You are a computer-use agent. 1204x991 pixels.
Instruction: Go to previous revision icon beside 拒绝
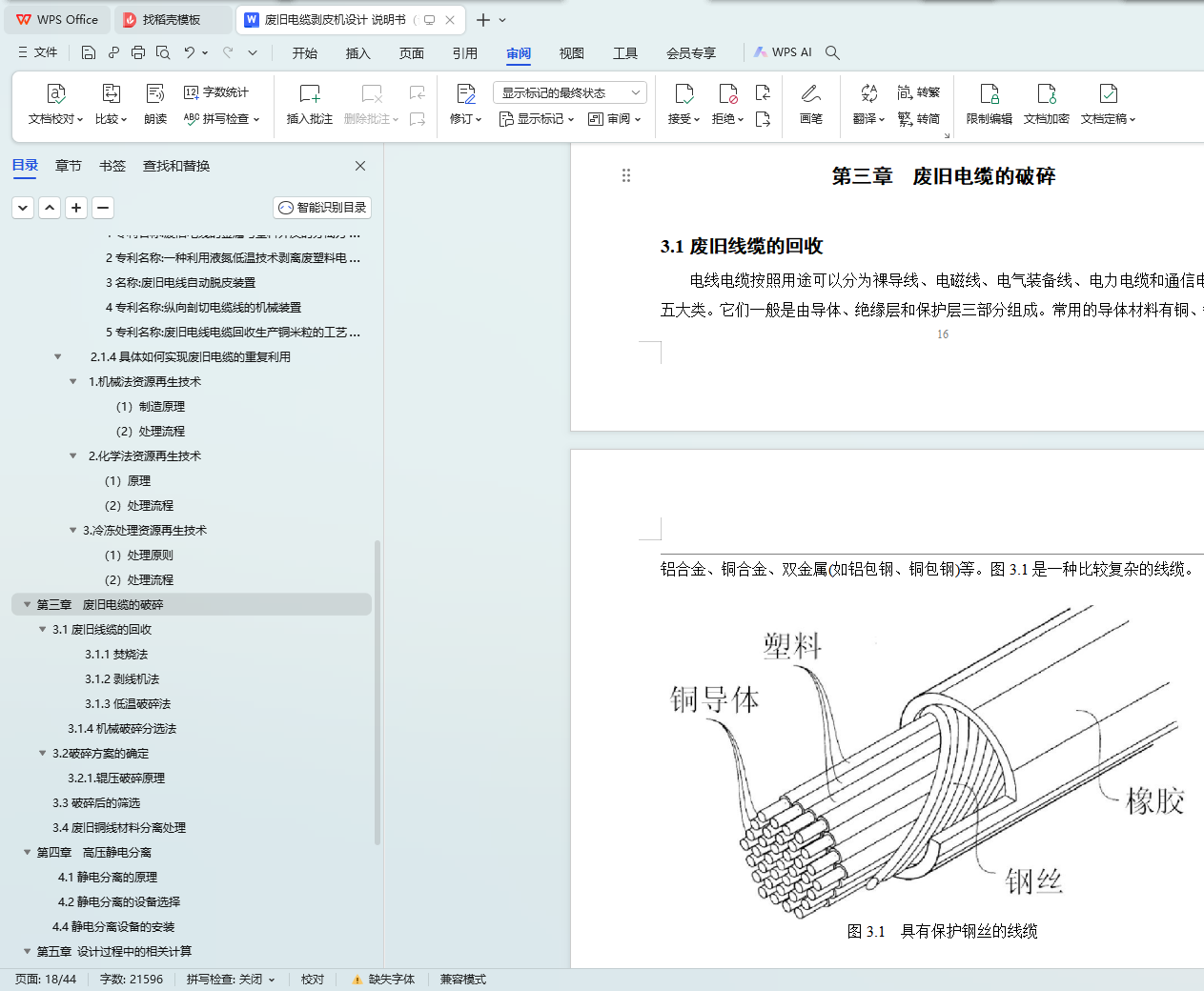click(x=763, y=92)
